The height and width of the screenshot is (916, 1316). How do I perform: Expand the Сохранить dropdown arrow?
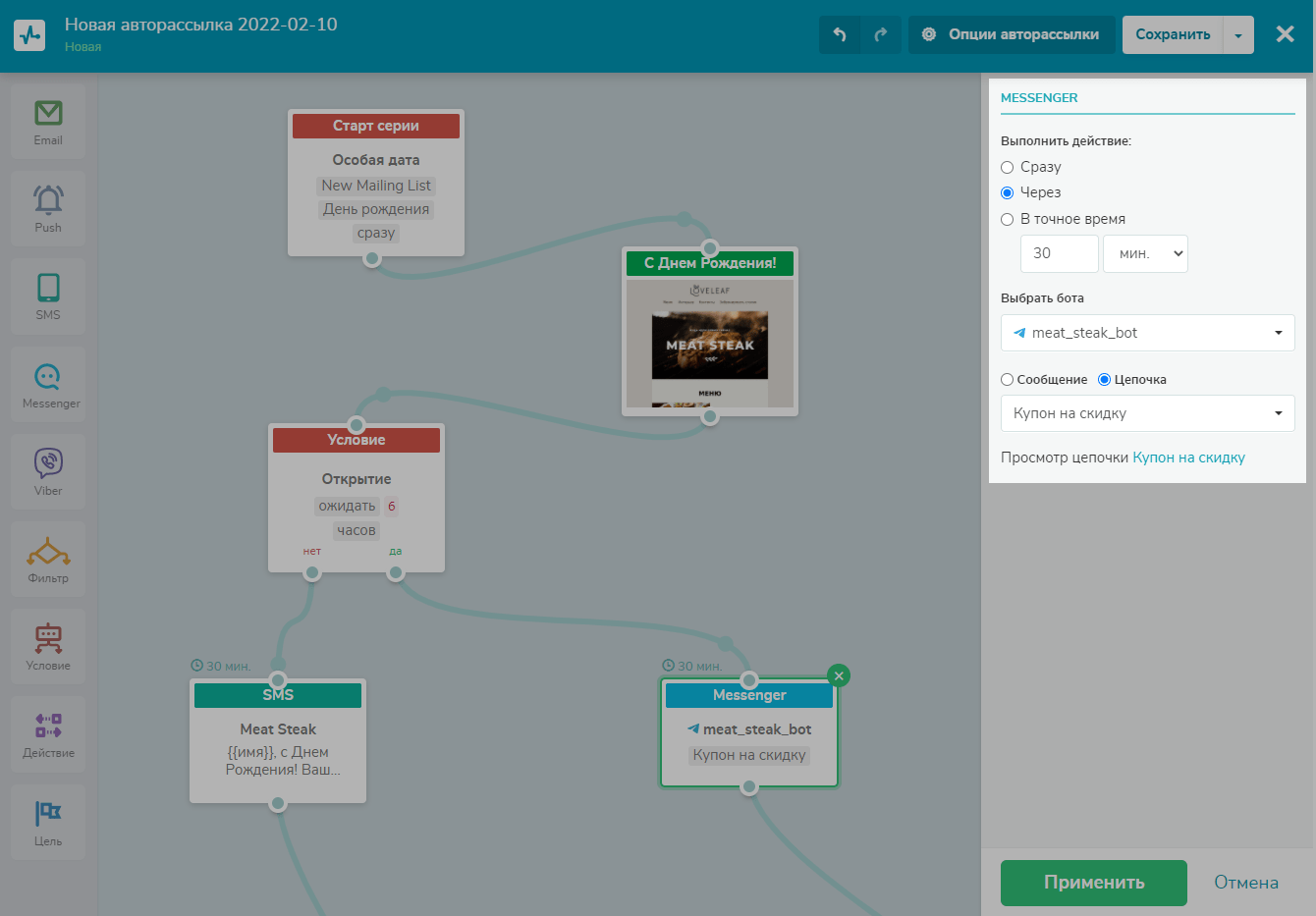(x=1238, y=35)
